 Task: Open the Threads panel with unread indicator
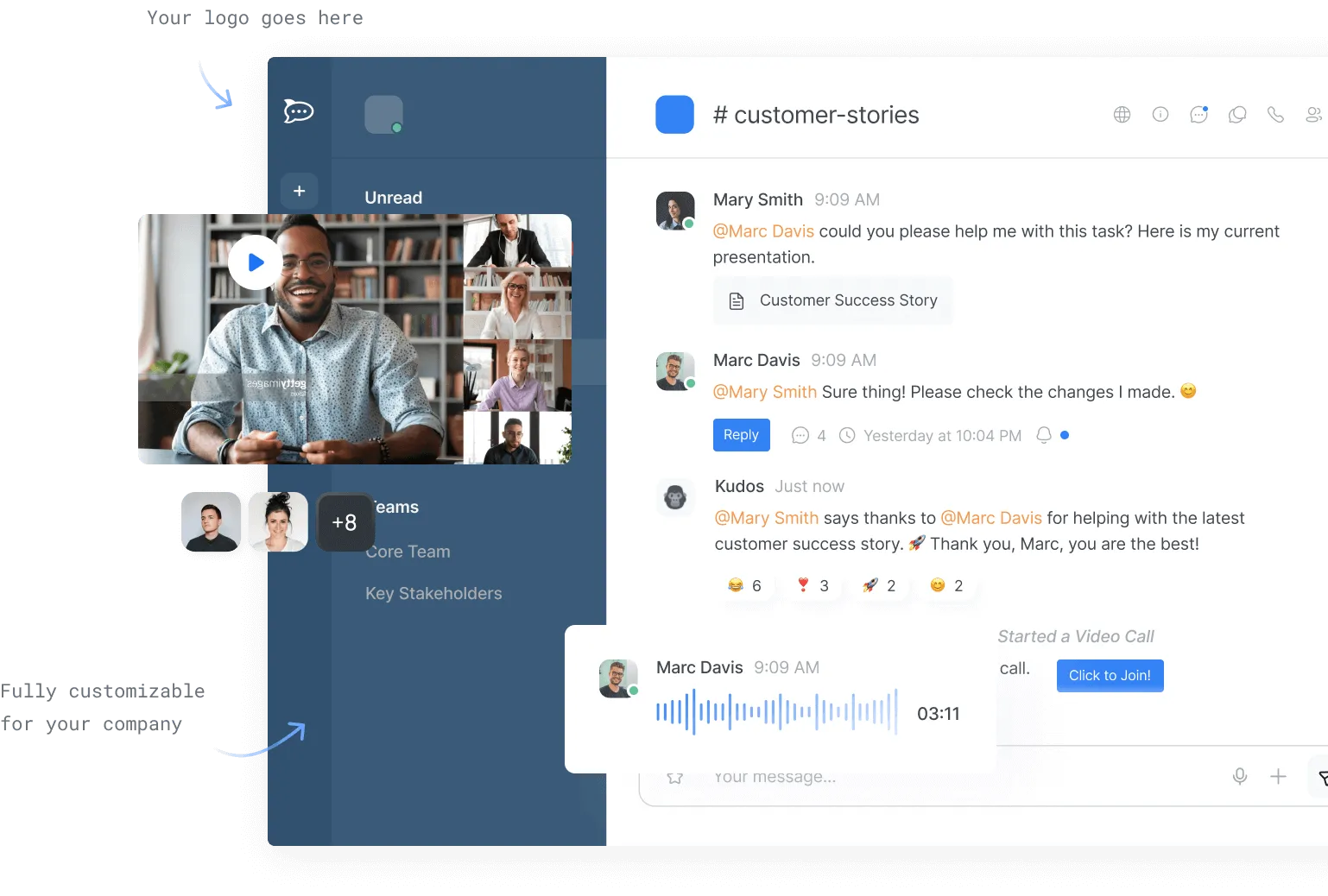(1199, 114)
